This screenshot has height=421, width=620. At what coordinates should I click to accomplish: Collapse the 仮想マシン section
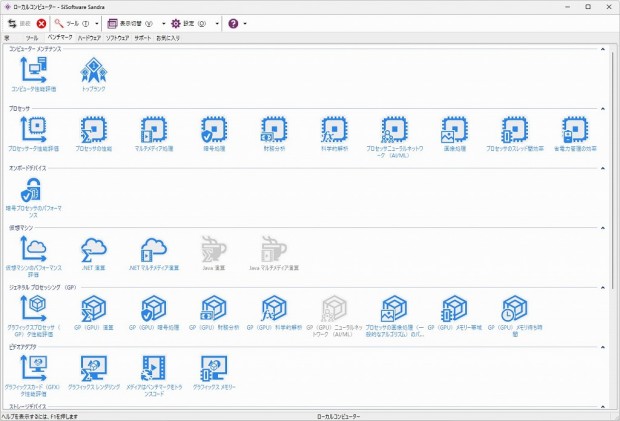(604, 227)
